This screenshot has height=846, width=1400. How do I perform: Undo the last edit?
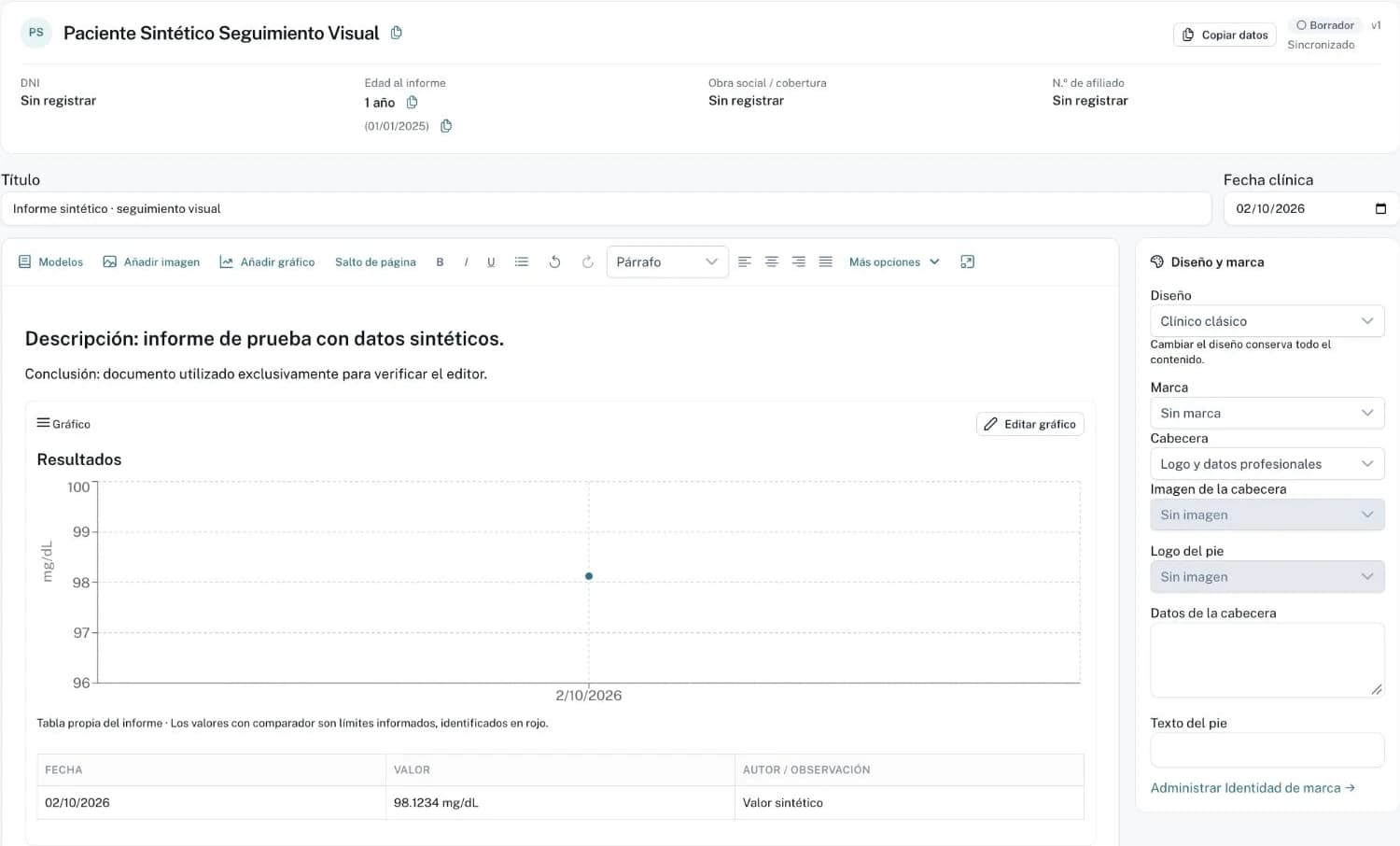[x=554, y=262]
